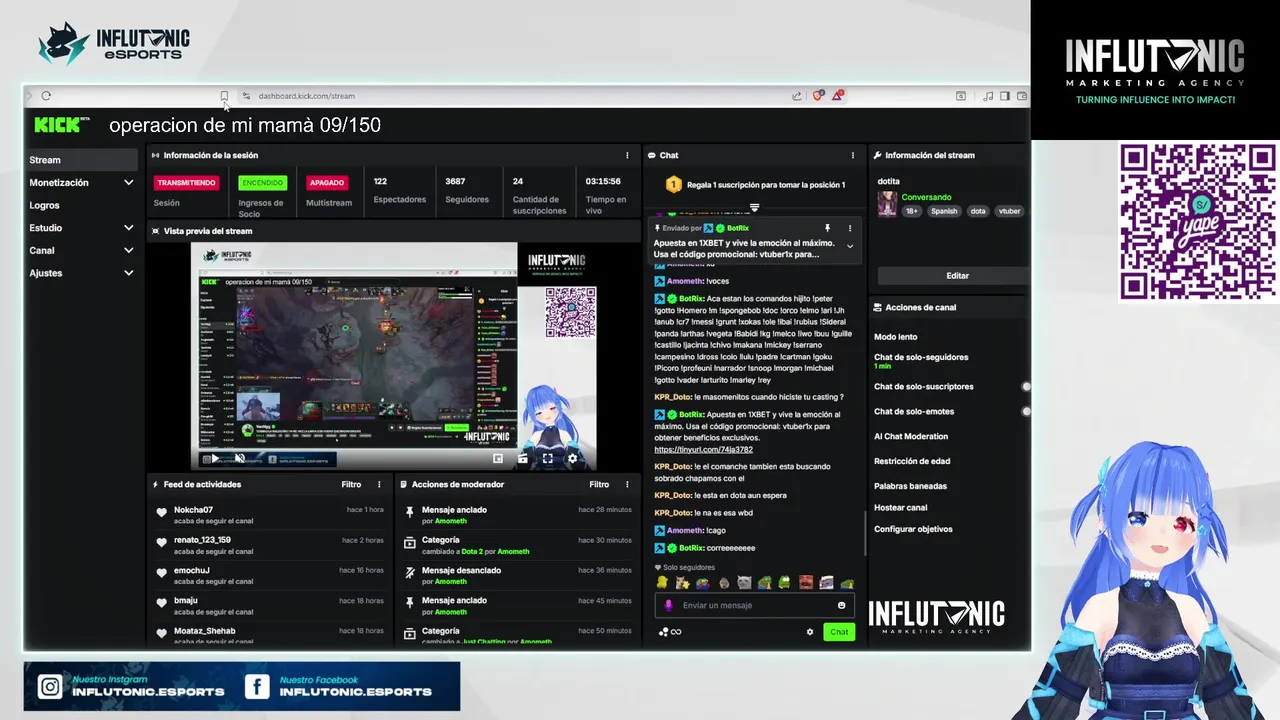Open the Brave Shields lion icon
Screen dimensions: 1280x720
click(818, 96)
